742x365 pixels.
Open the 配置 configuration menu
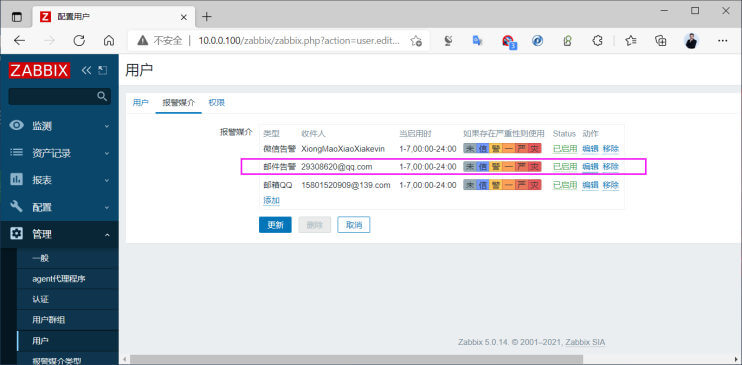[x=59, y=207]
